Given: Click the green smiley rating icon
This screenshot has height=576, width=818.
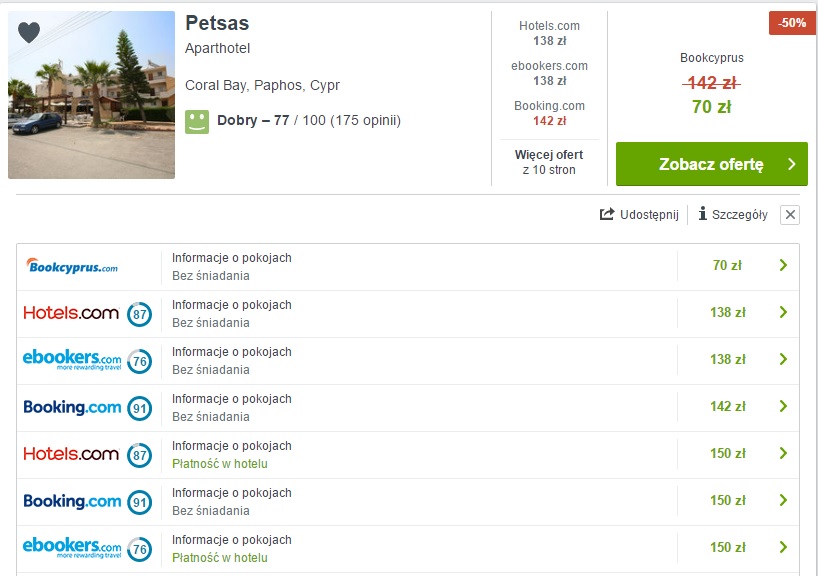Looking at the screenshot, I should click(197, 122).
